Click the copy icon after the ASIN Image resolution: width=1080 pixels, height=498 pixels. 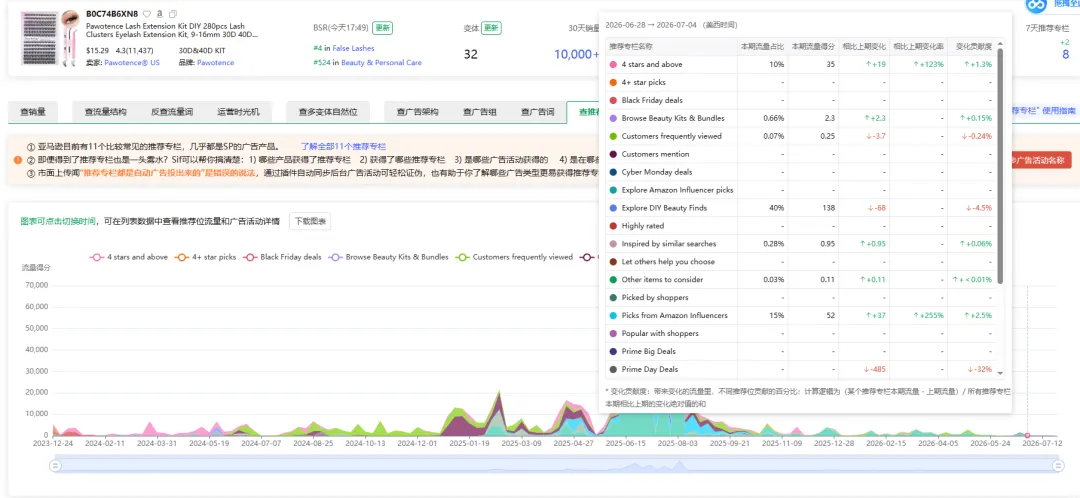[173, 14]
